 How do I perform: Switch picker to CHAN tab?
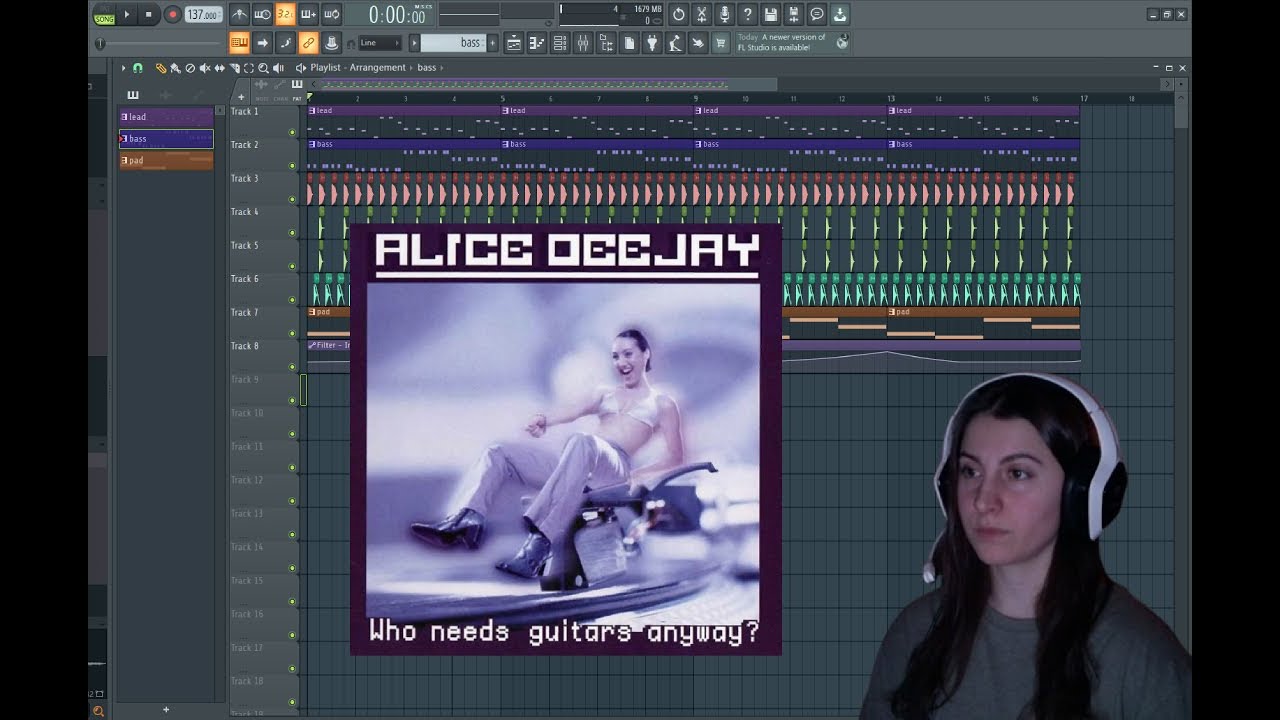[280, 98]
